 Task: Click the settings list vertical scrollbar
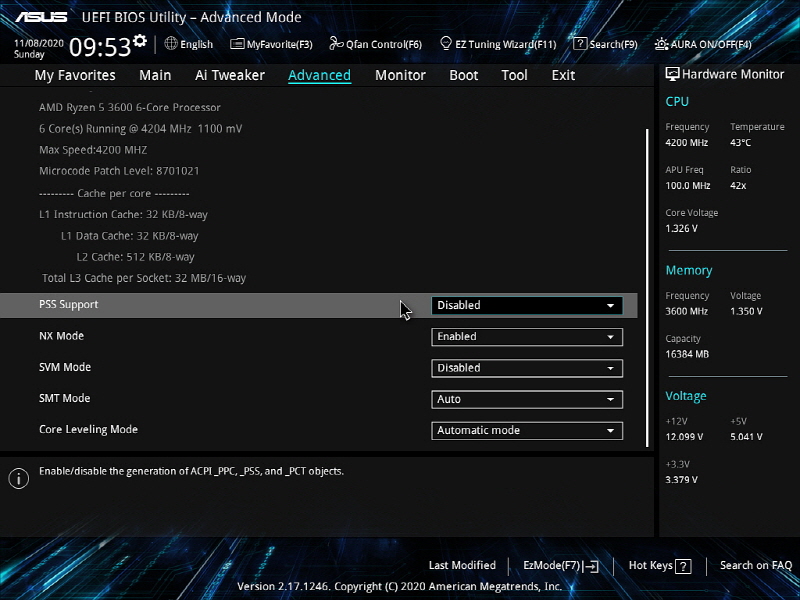click(x=647, y=287)
